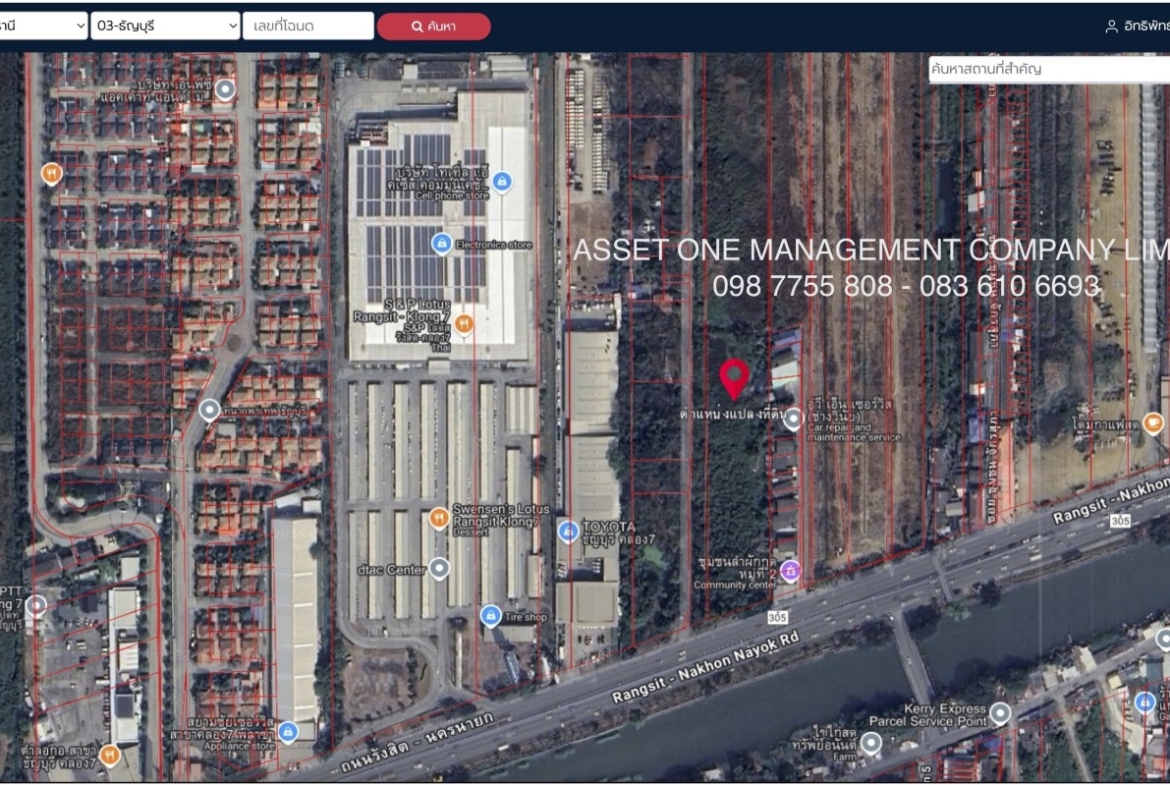Screen dimensions: 1170x785
Task: Select the gray marker on the housing estate road
Action: point(210,410)
